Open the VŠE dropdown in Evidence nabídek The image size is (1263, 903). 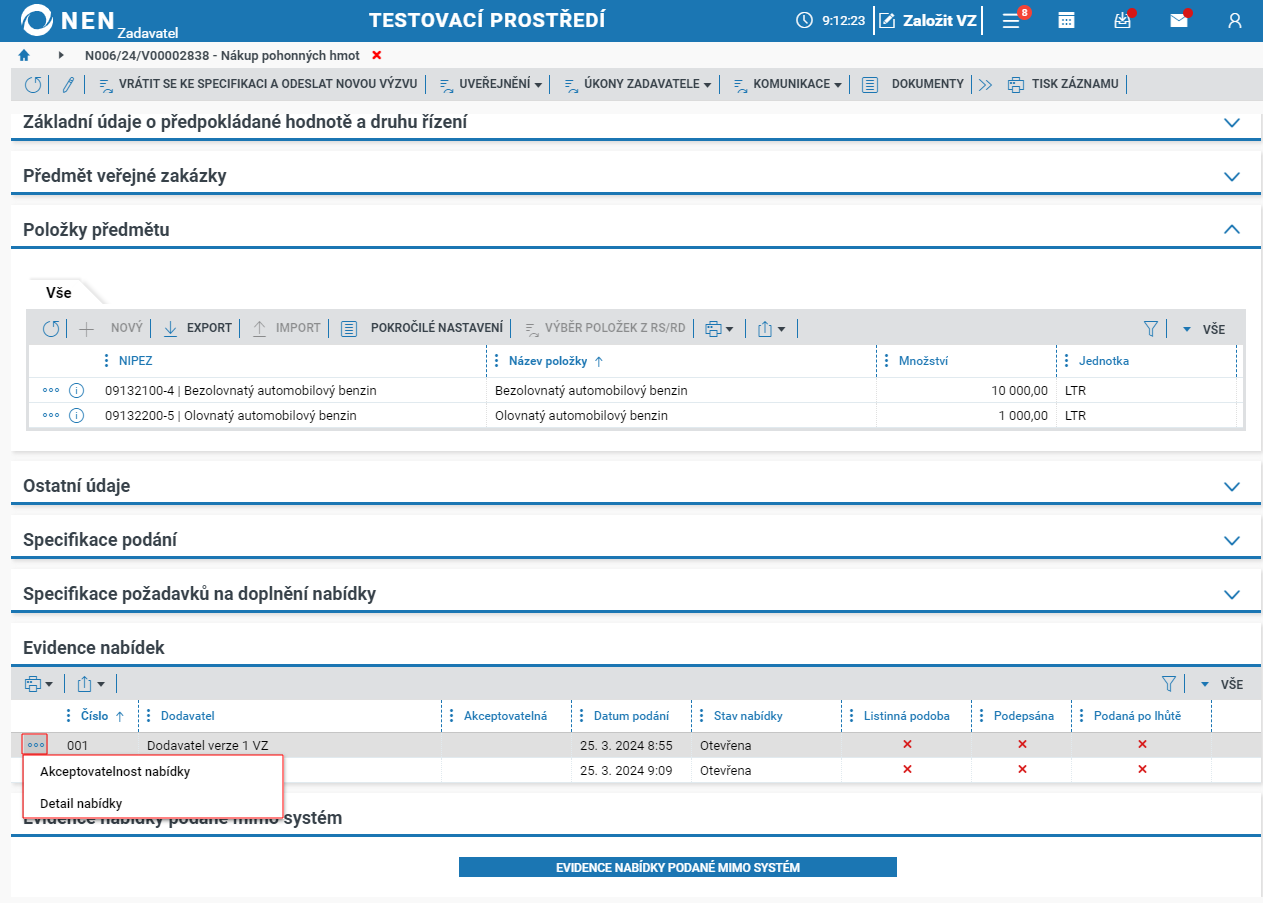click(1222, 684)
